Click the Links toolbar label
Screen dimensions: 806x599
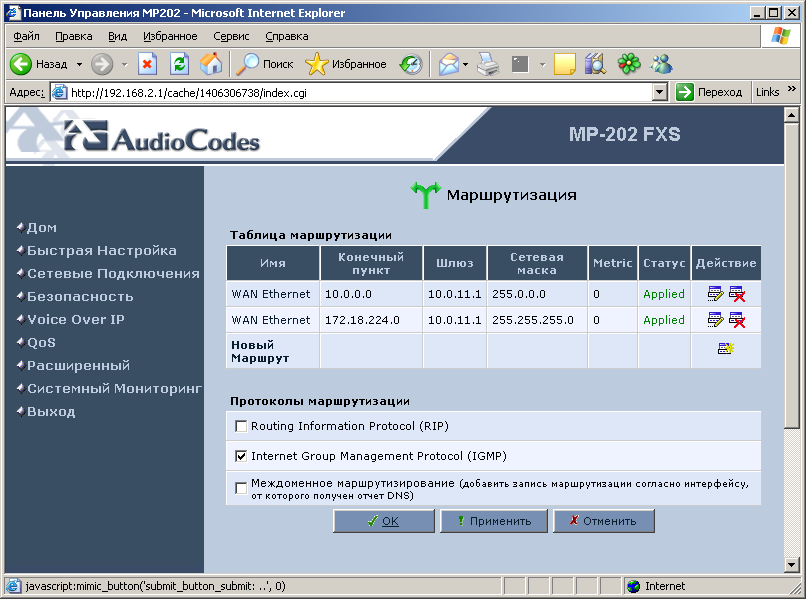[767, 93]
